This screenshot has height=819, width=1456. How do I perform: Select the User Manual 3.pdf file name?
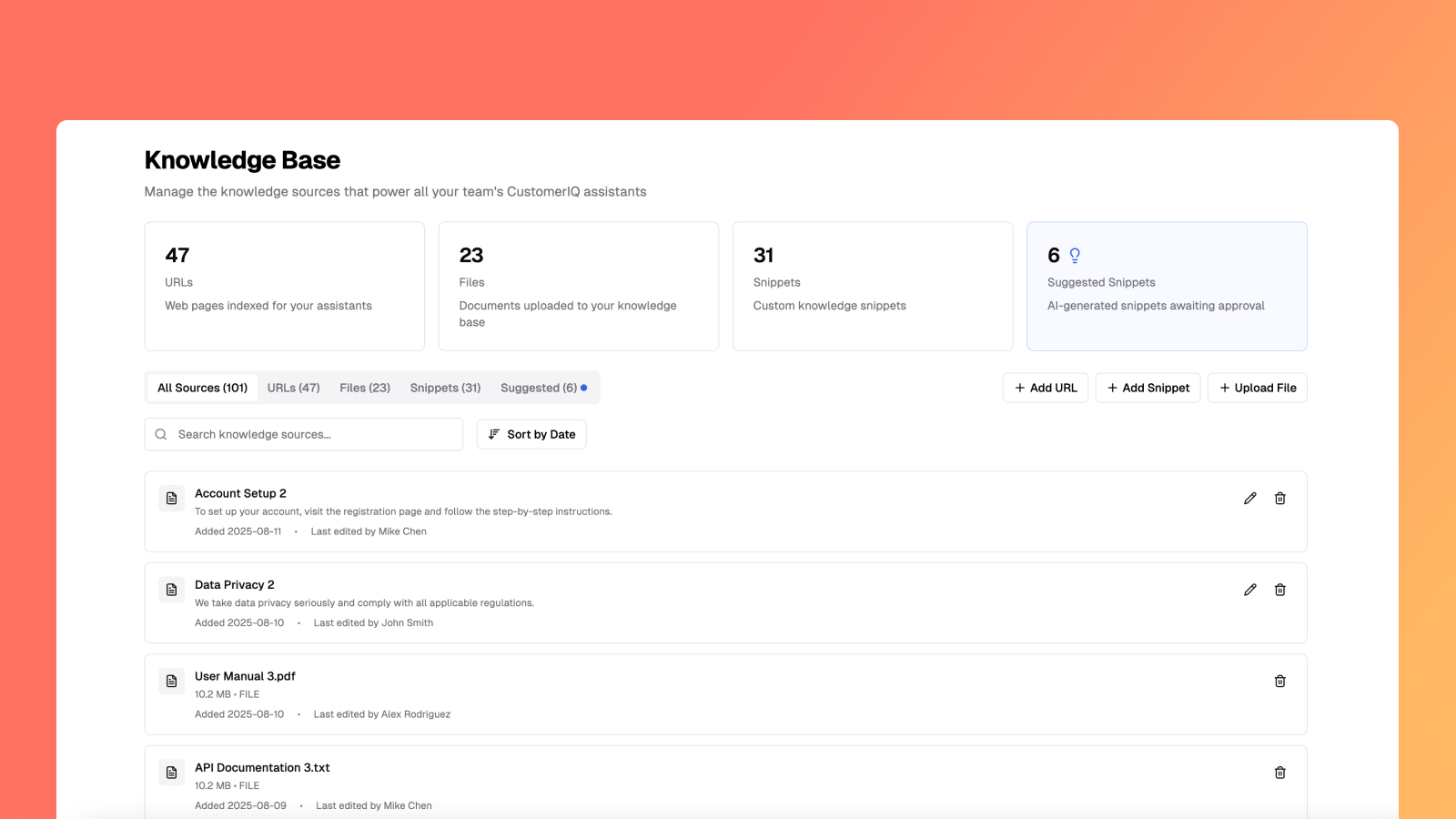pos(245,676)
